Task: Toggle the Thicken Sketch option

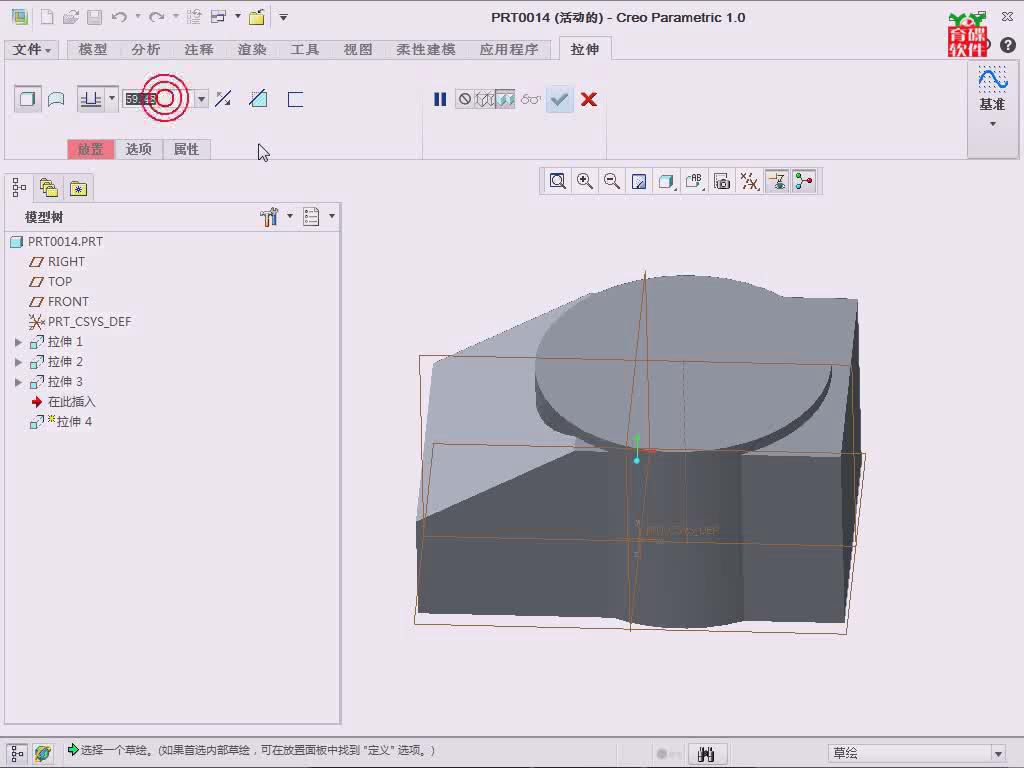Action: tap(295, 99)
